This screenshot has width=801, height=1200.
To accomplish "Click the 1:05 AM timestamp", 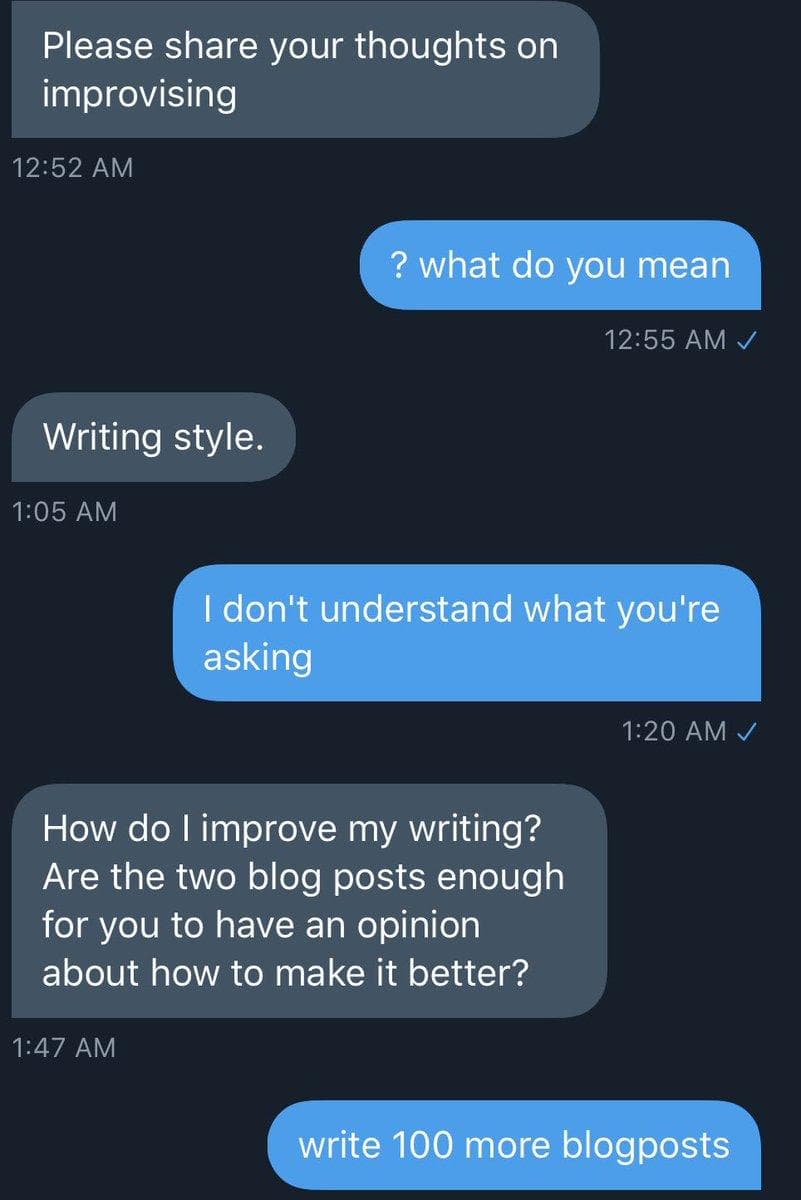I will [64, 511].
